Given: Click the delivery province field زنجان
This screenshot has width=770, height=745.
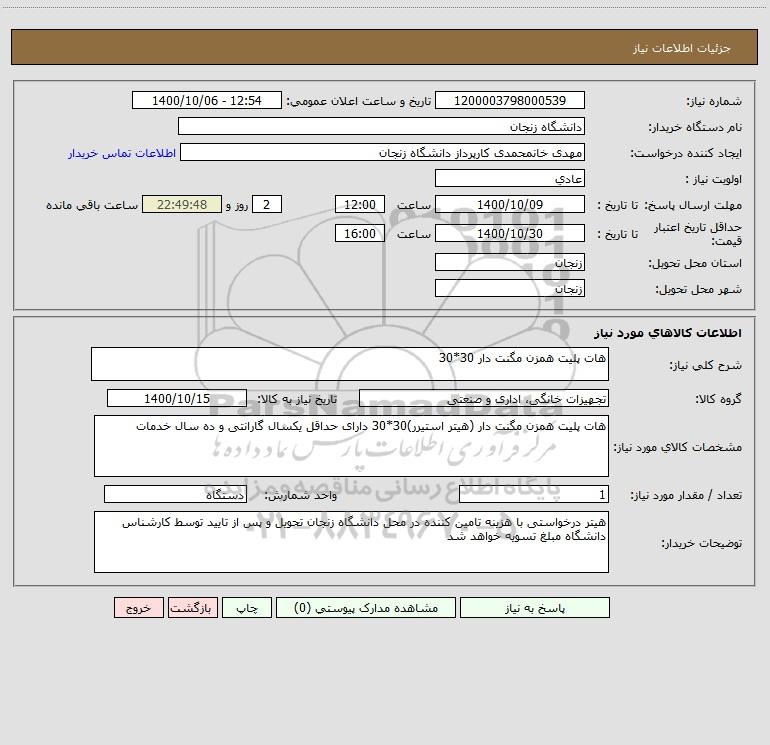Looking at the screenshot, I should tap(510, 262).
